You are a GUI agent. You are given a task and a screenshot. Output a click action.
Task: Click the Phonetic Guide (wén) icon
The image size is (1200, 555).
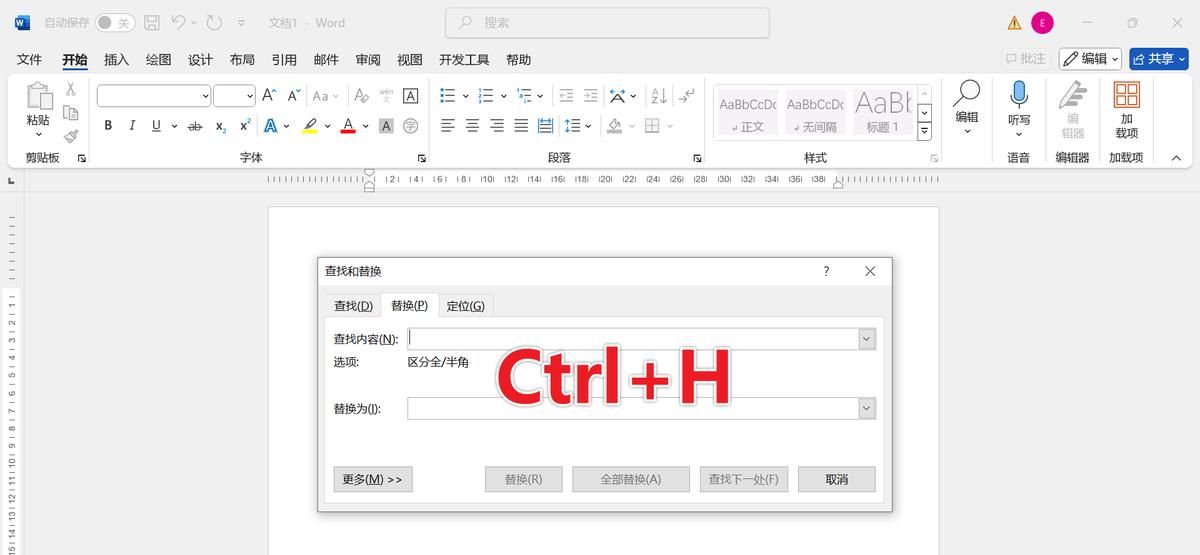click(x=387, y=96)
